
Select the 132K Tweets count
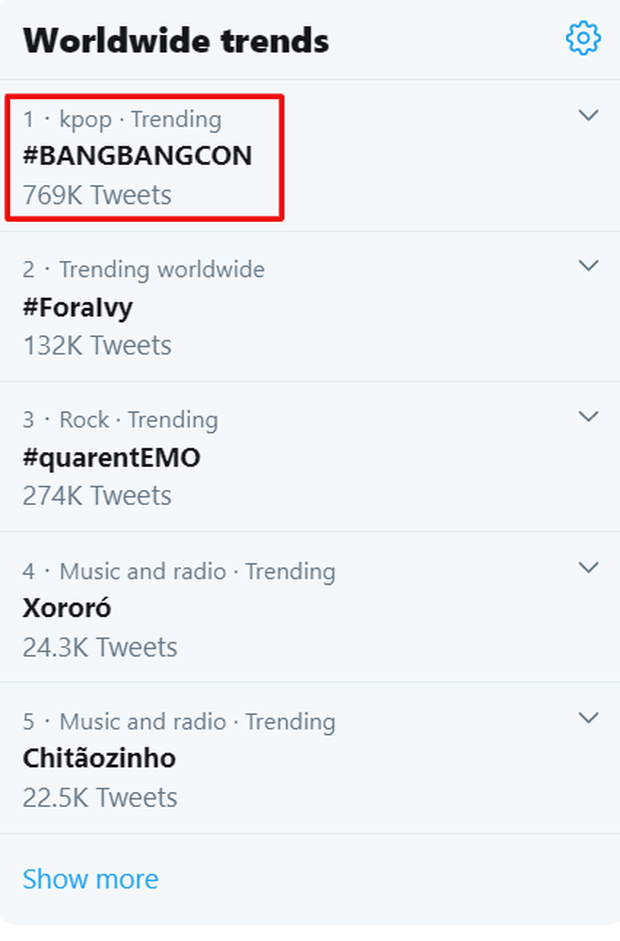coord(97,345)
